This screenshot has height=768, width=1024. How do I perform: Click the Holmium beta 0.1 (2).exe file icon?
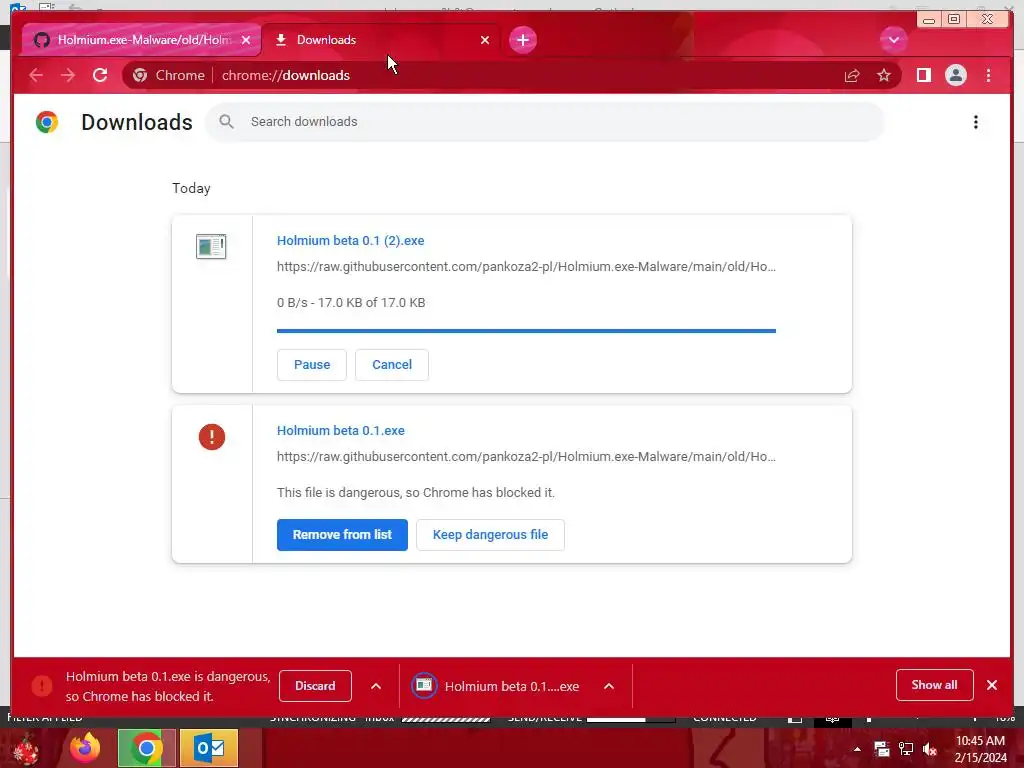211,246
